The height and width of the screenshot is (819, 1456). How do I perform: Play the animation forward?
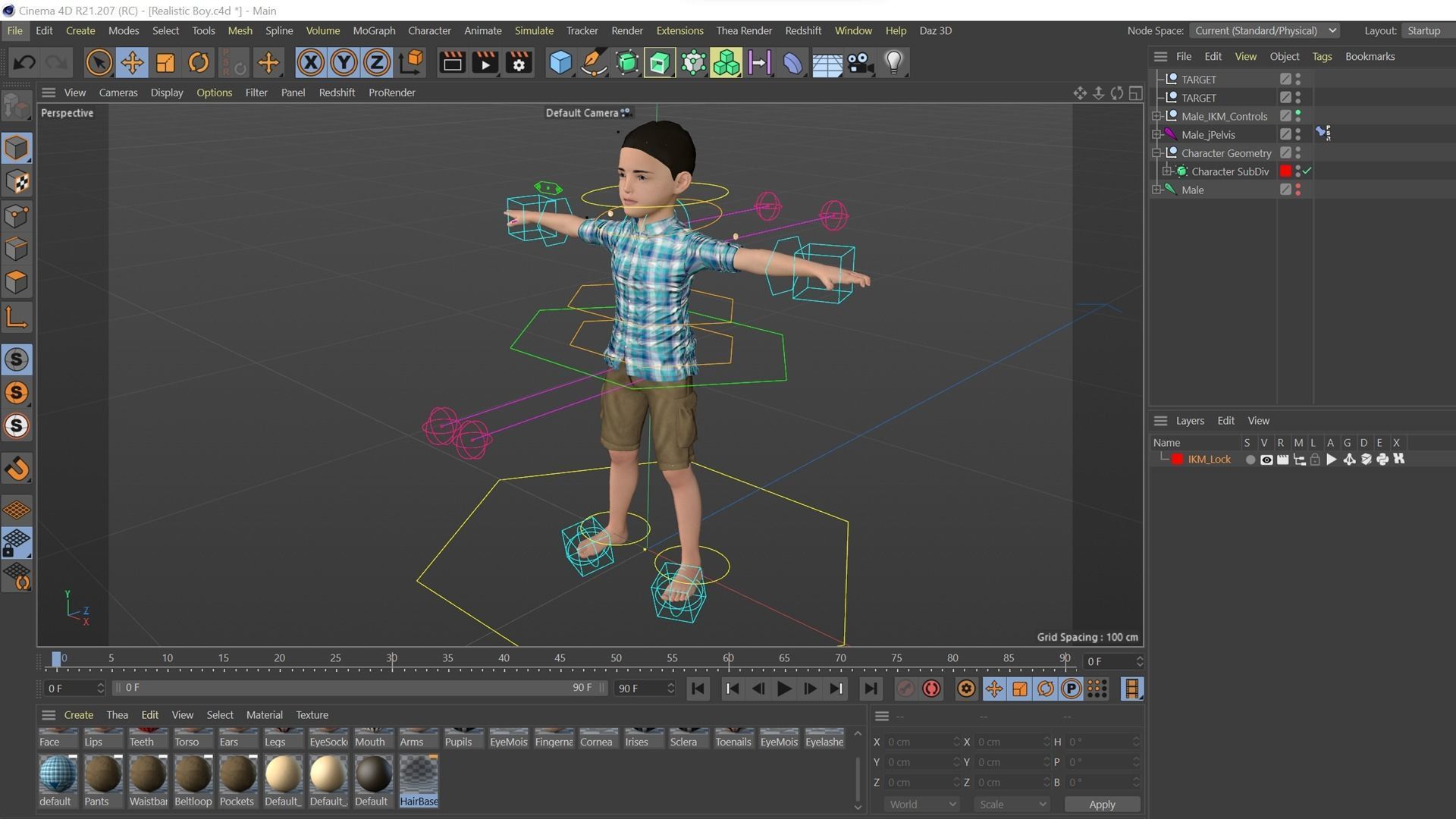pos(784,689)
